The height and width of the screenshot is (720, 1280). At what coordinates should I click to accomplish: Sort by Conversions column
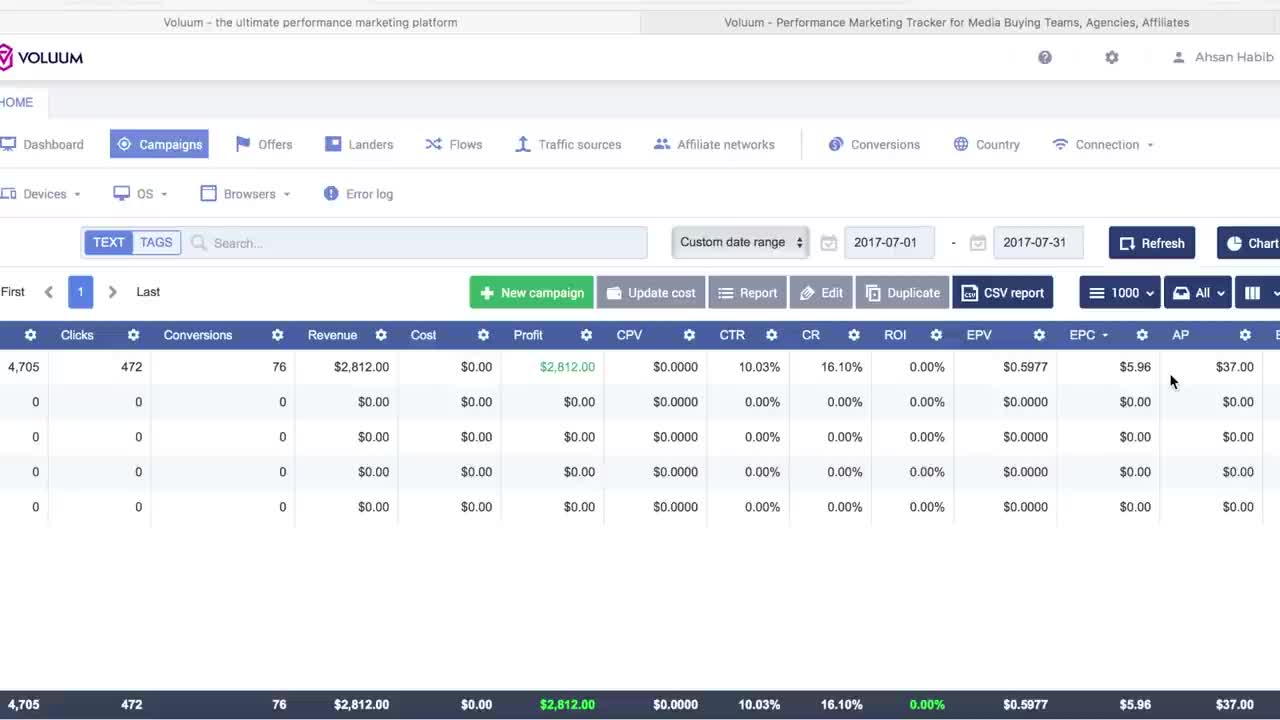coord(198,335)
